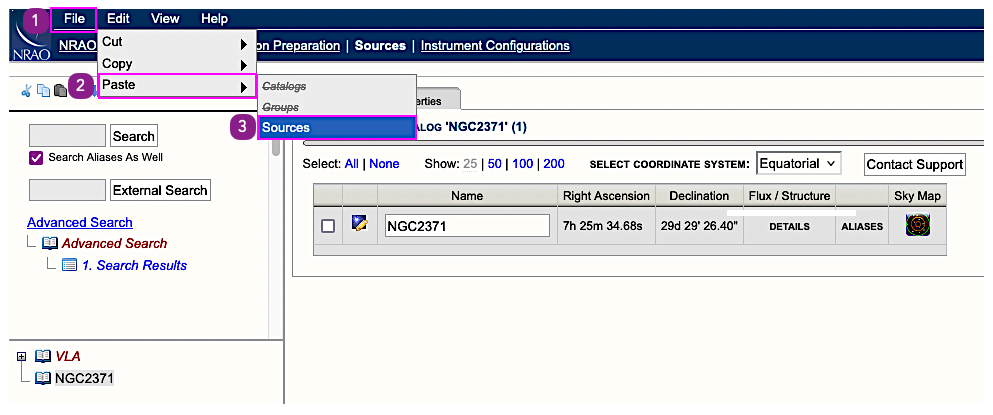The width and height of the screenshot is (993, 415).
Task: Expand the VLA catalog tree node
Action: click(22, 356)
